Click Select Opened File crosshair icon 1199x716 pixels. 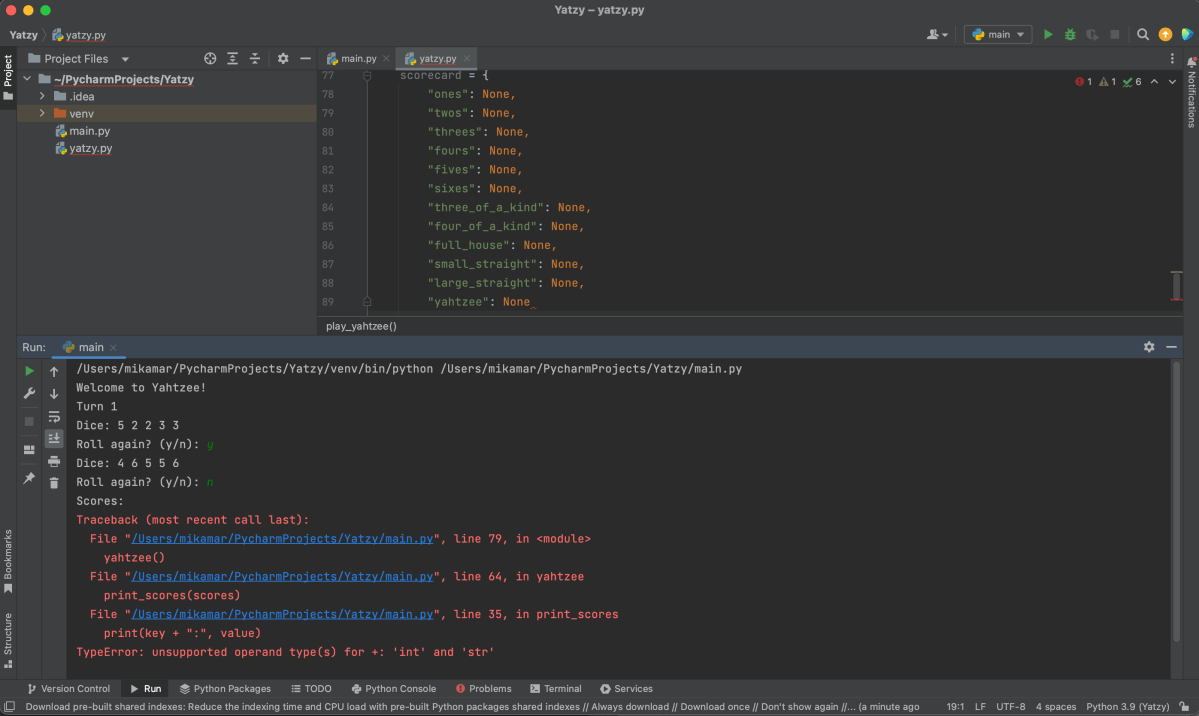coord(210,59)
